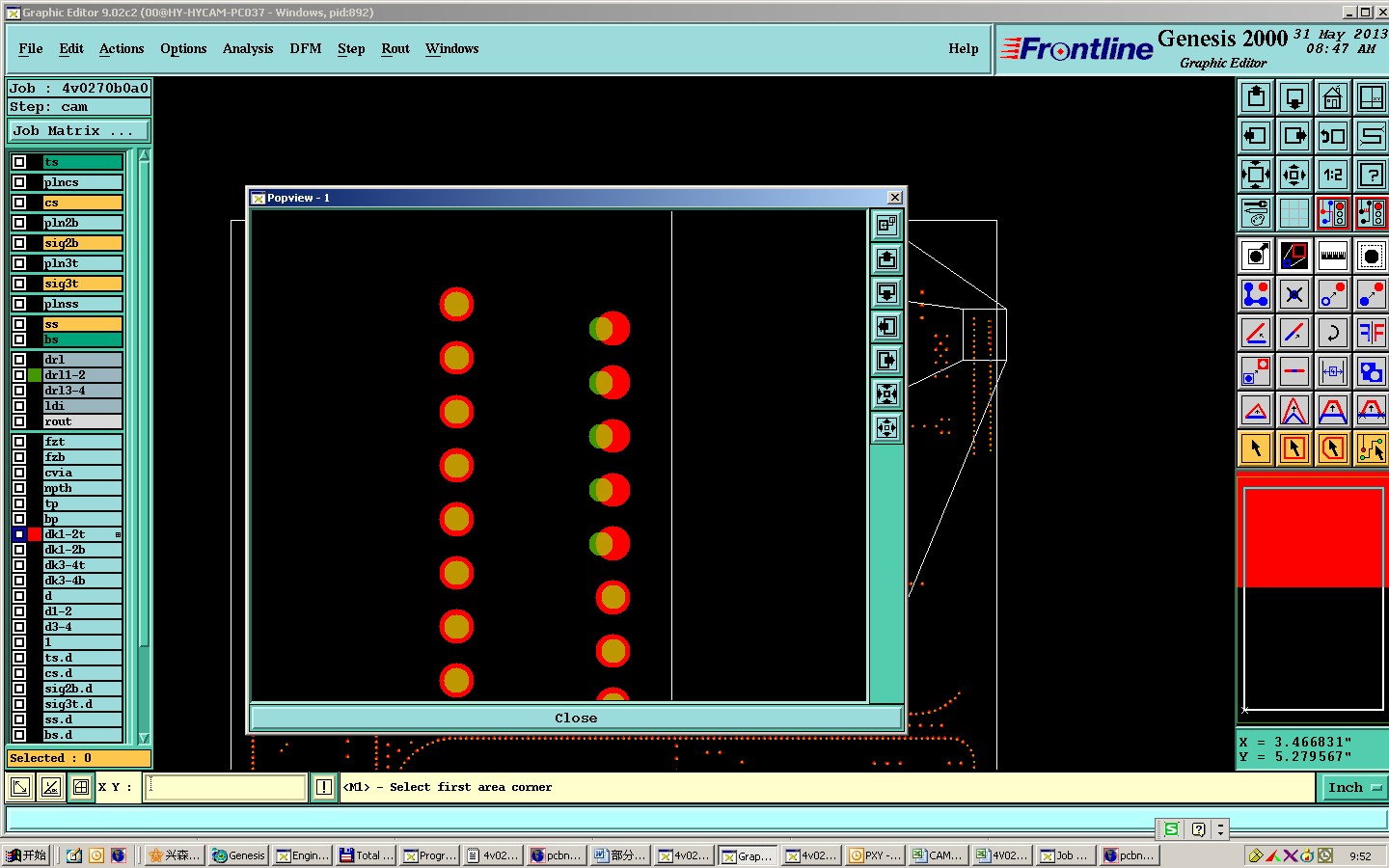The height and width of the screenshot is (868, 1389).
Task: Open the File menu
Action: click(31, 48)
